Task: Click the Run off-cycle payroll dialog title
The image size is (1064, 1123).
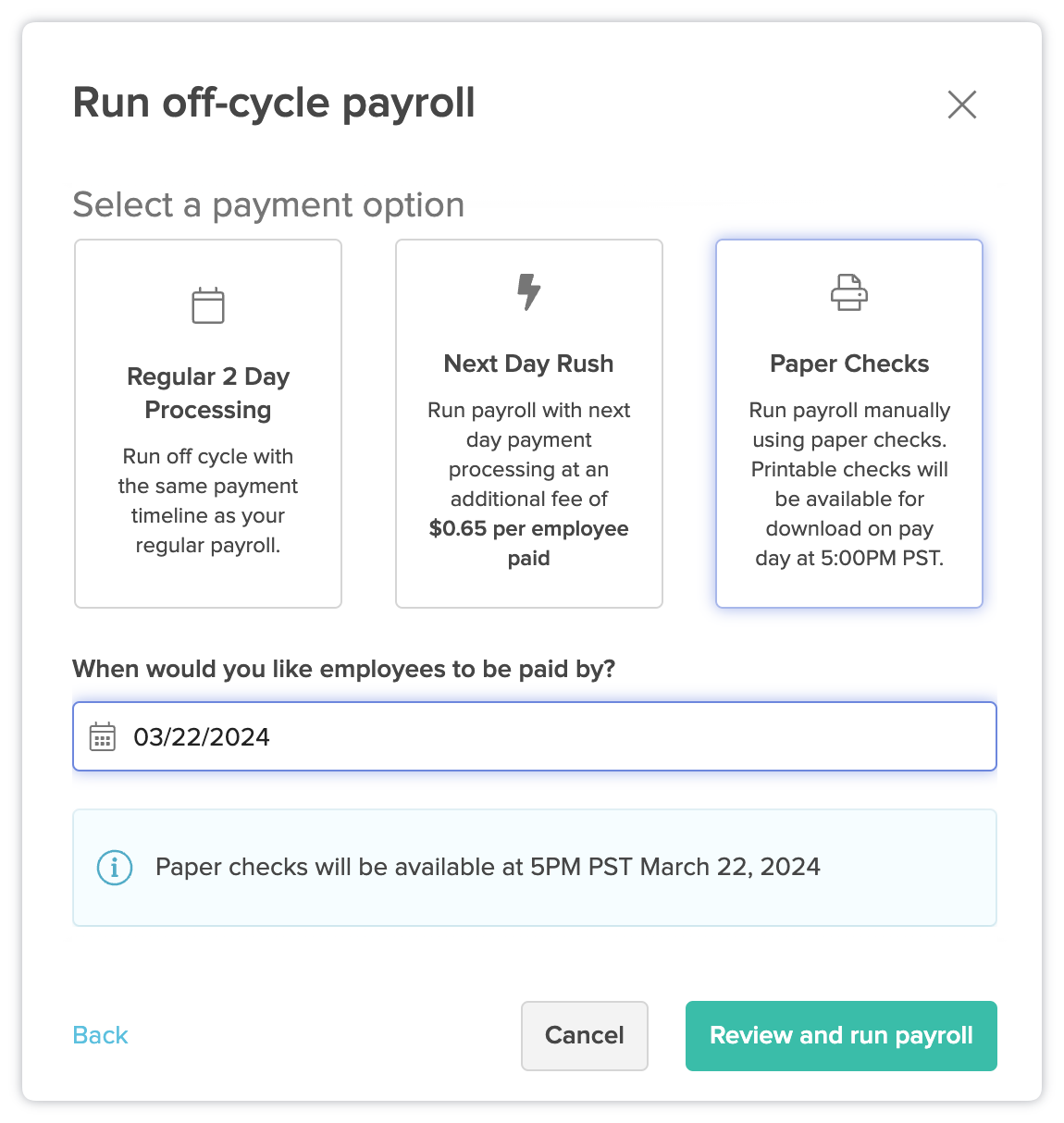Action: (x=274, y=104)
